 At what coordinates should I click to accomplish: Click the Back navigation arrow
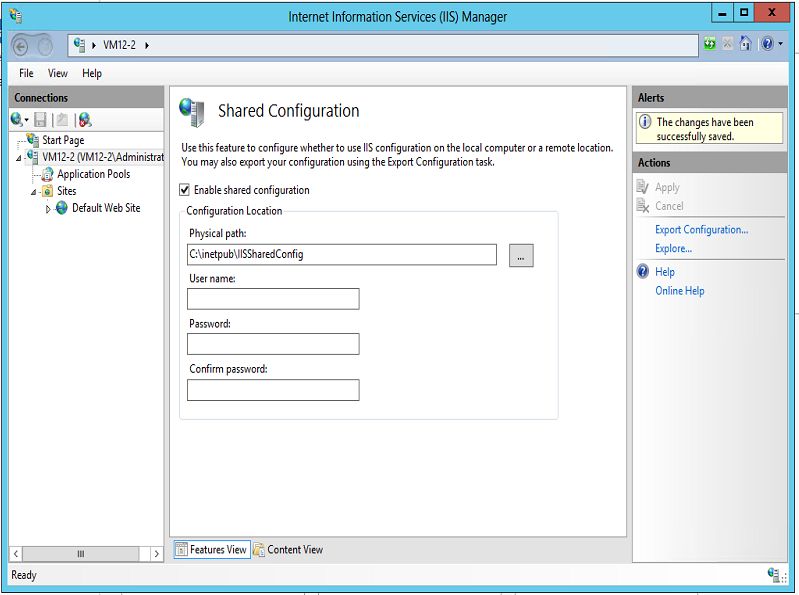[20, 46]
